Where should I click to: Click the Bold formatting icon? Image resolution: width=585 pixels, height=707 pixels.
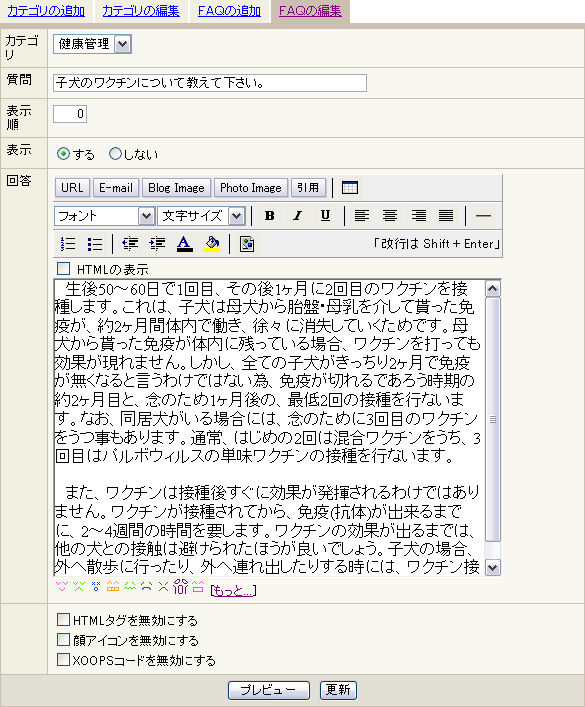pos(270,216)
